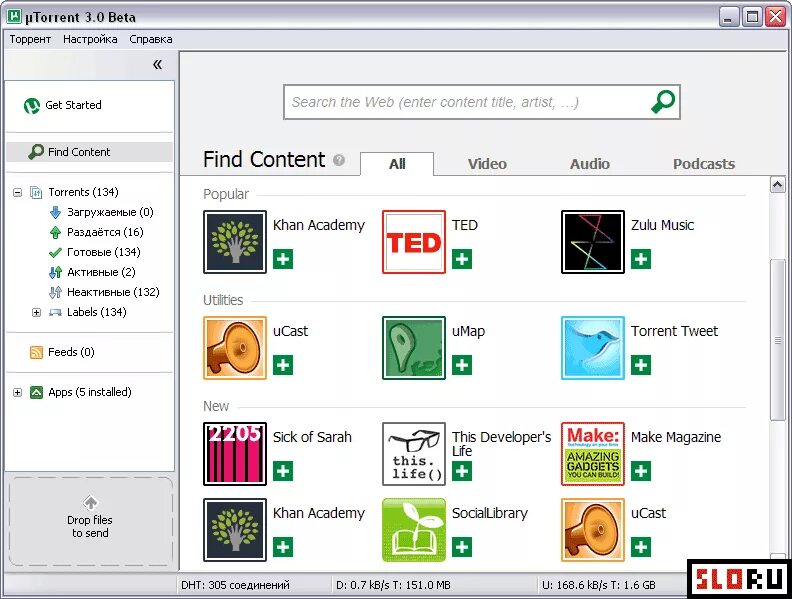This screenshot has height=599, width=792.
Task: Select Активные (2) category
Action: [x=101, y=272]
